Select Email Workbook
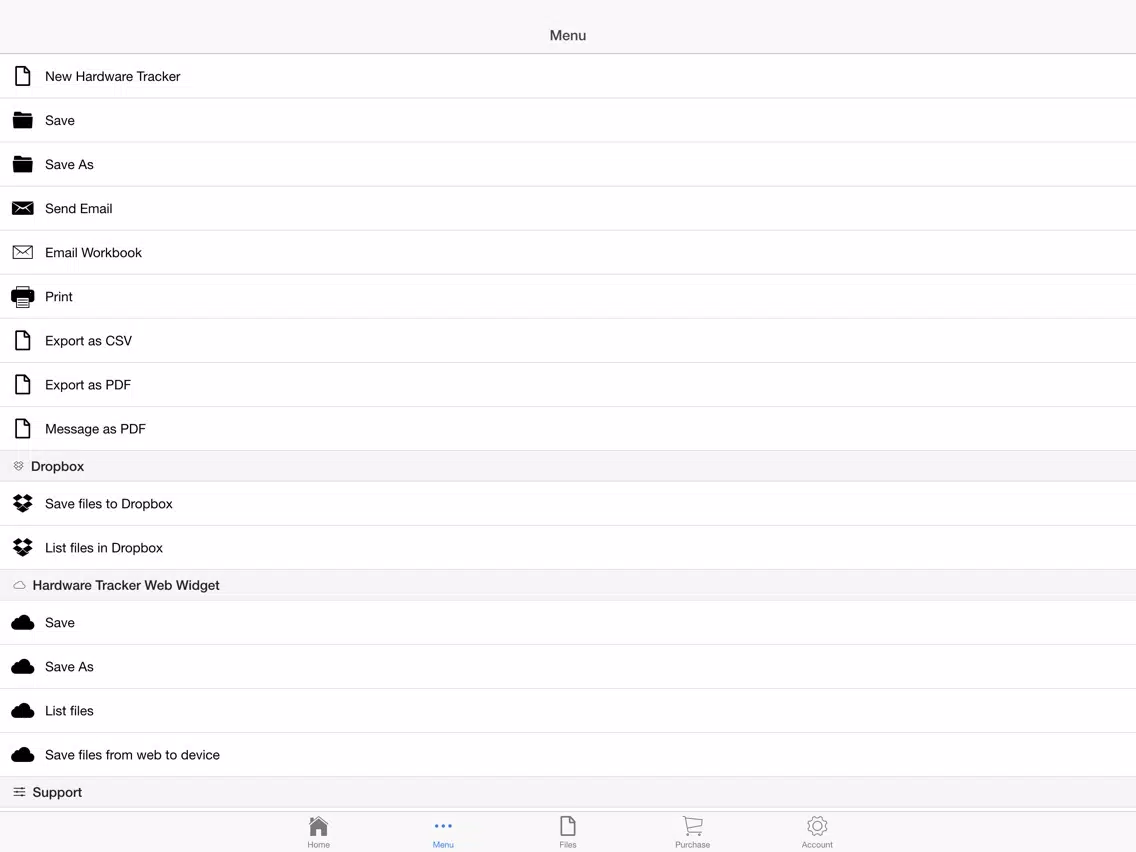Image resolution: width=1136 pixels, height=852 pixels. point(568,252)
